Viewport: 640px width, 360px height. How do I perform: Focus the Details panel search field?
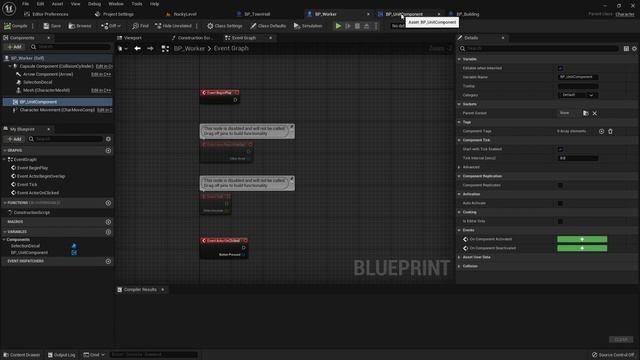(539, 49)
